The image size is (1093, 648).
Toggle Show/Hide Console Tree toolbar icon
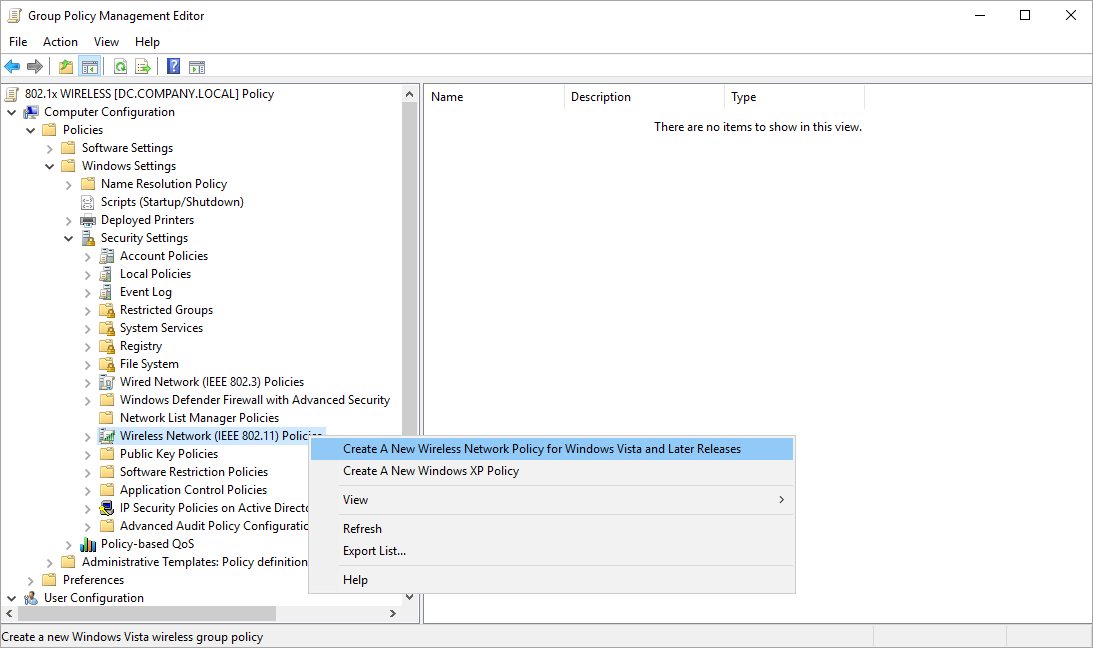[x=89, y=67]
